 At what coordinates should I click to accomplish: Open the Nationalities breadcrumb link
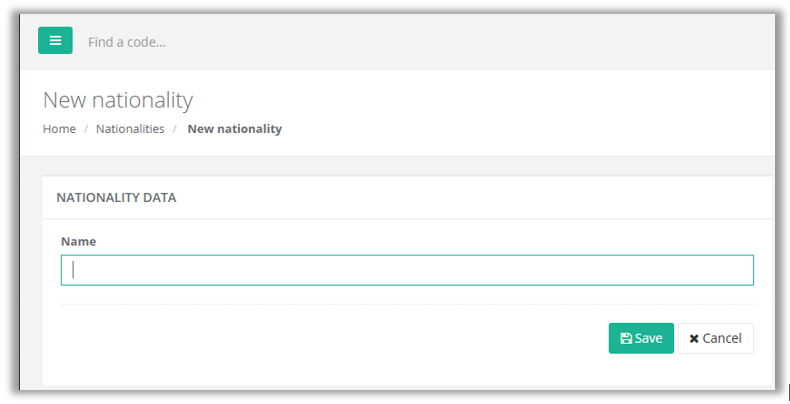point(130,129)
